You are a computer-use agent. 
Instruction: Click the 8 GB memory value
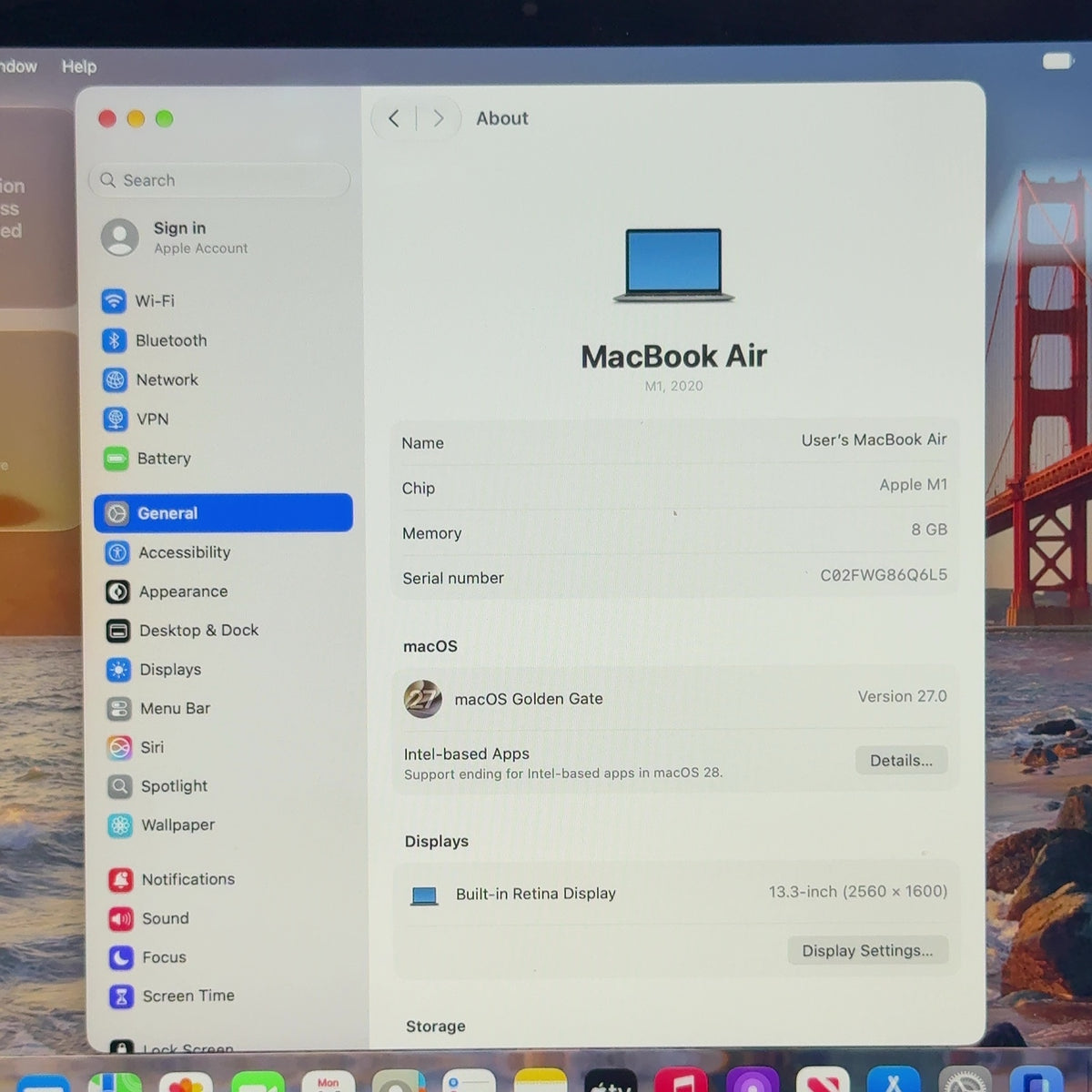[929, 530]
